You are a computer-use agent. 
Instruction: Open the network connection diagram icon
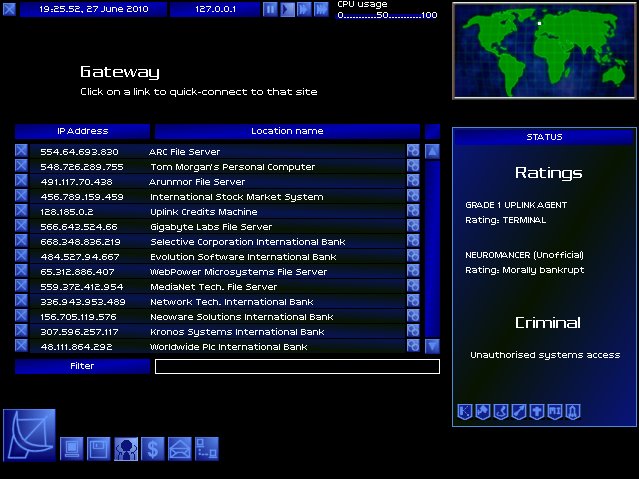click(x=207, y=449)
